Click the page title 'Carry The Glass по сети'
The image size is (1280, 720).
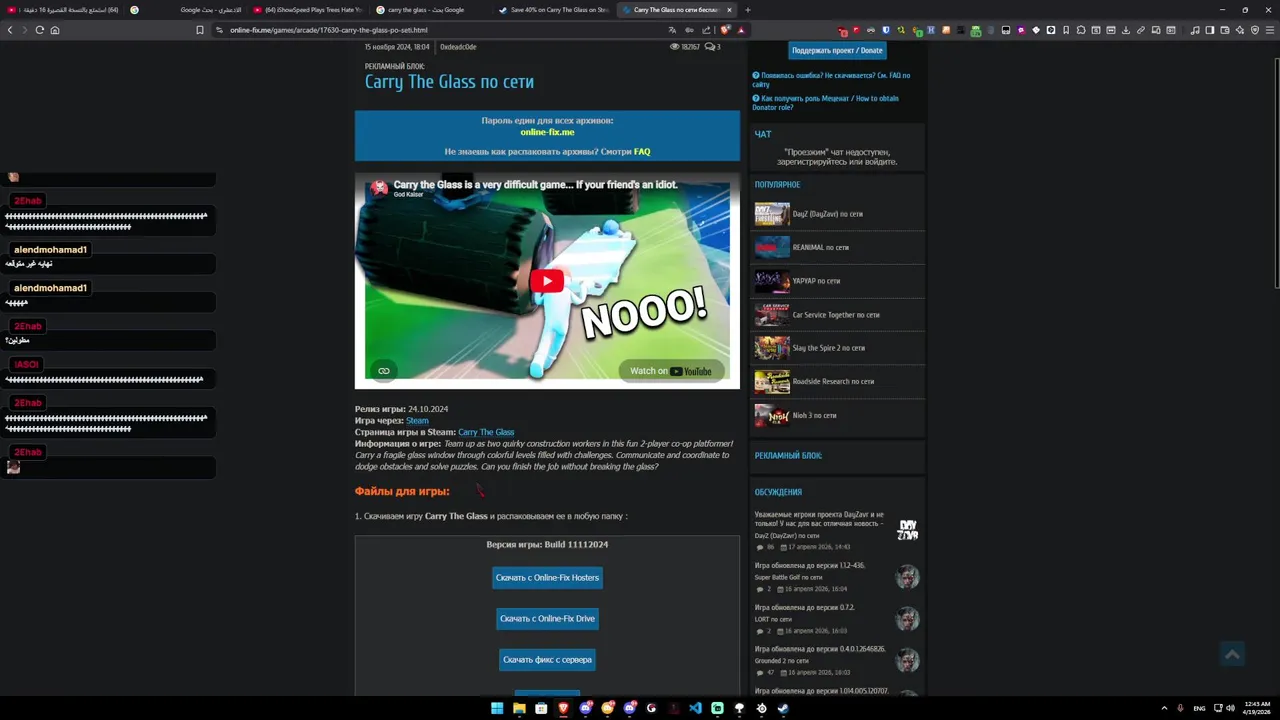(x=449, y=82)
